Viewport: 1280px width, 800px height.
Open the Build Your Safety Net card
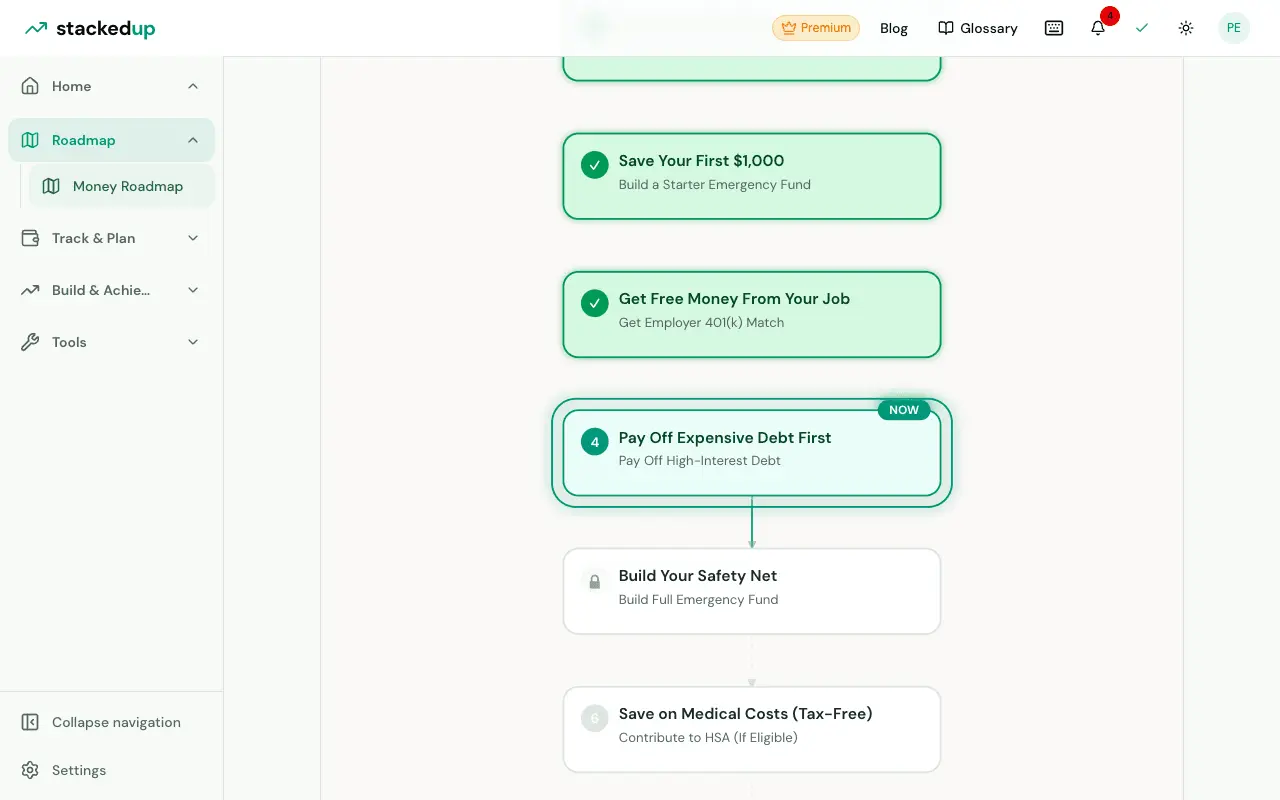coord(752,591)
